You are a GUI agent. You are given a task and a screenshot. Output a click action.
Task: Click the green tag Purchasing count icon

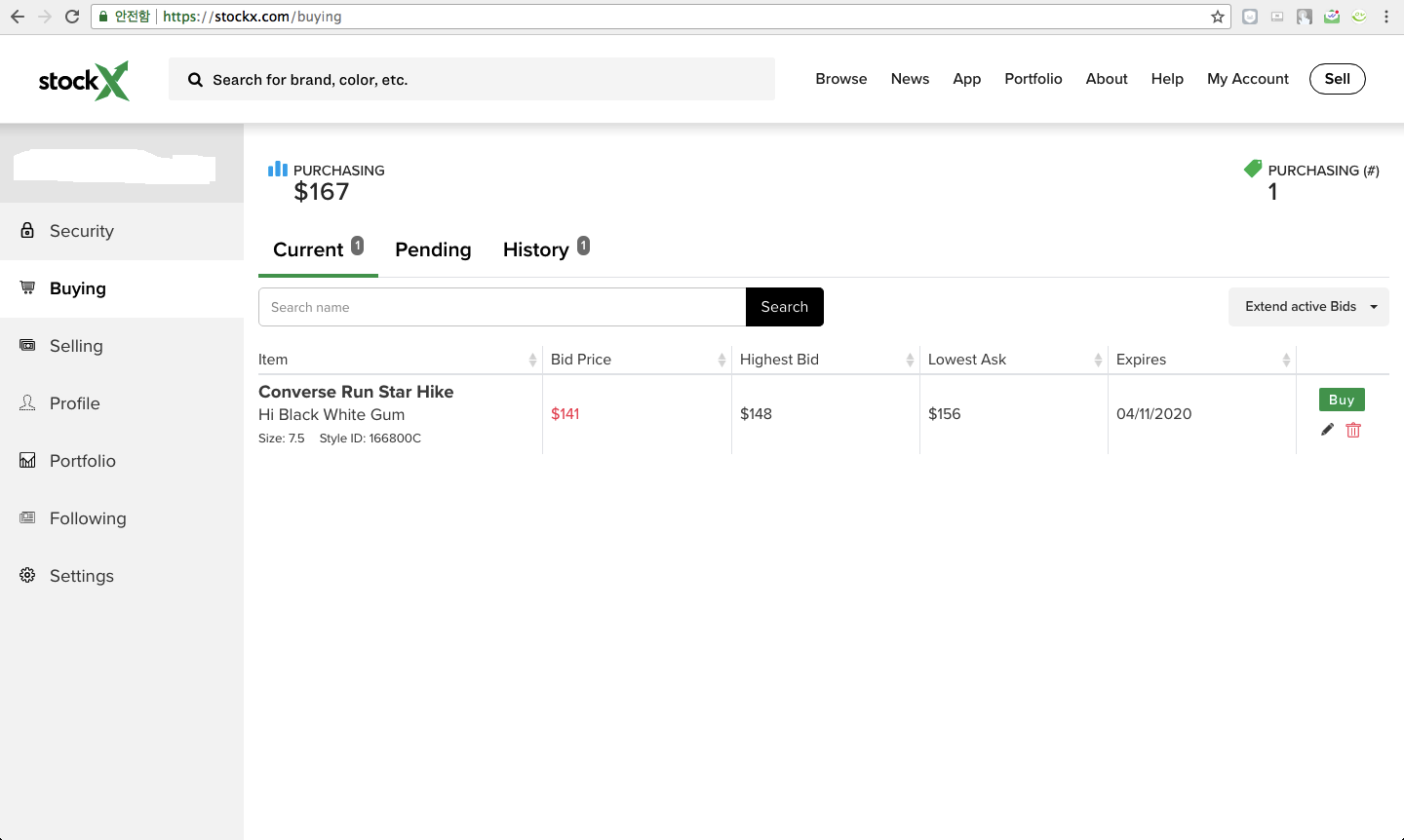click(x=1253, y=169)
